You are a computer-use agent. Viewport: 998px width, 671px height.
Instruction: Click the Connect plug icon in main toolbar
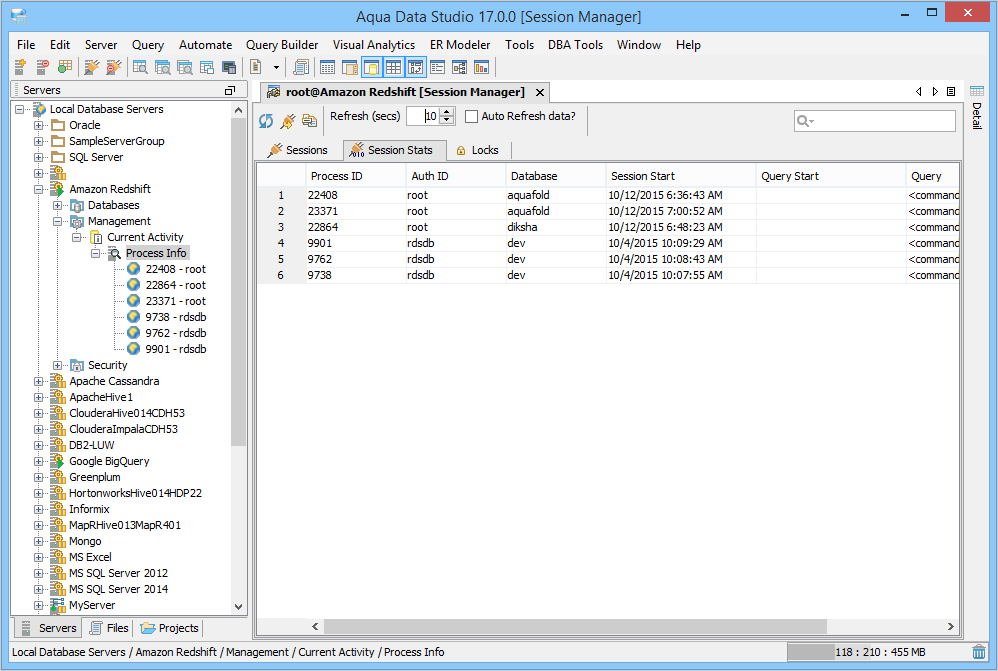click(x=92, y=67)
